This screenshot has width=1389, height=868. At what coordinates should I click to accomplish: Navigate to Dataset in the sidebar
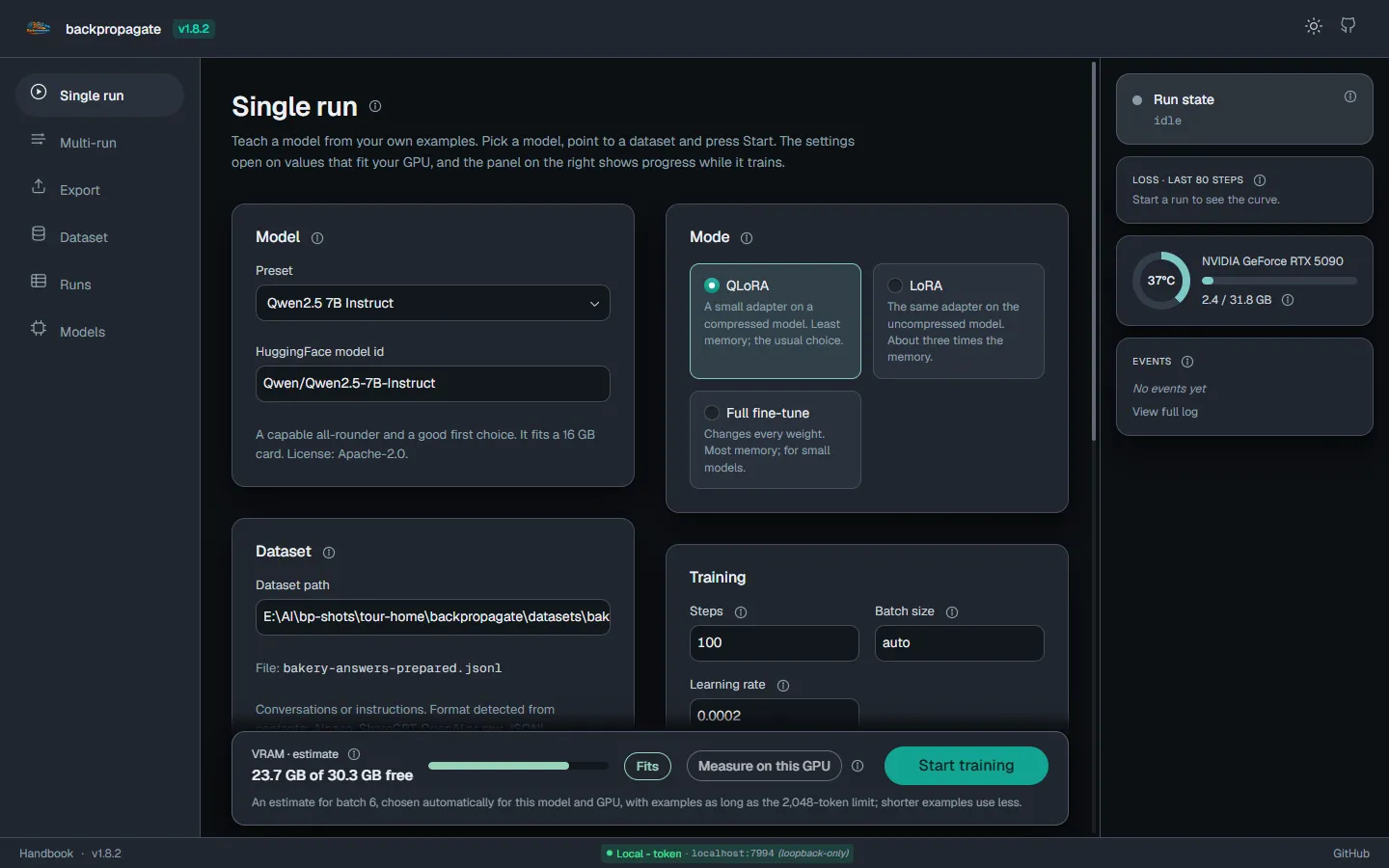[99, 237]
